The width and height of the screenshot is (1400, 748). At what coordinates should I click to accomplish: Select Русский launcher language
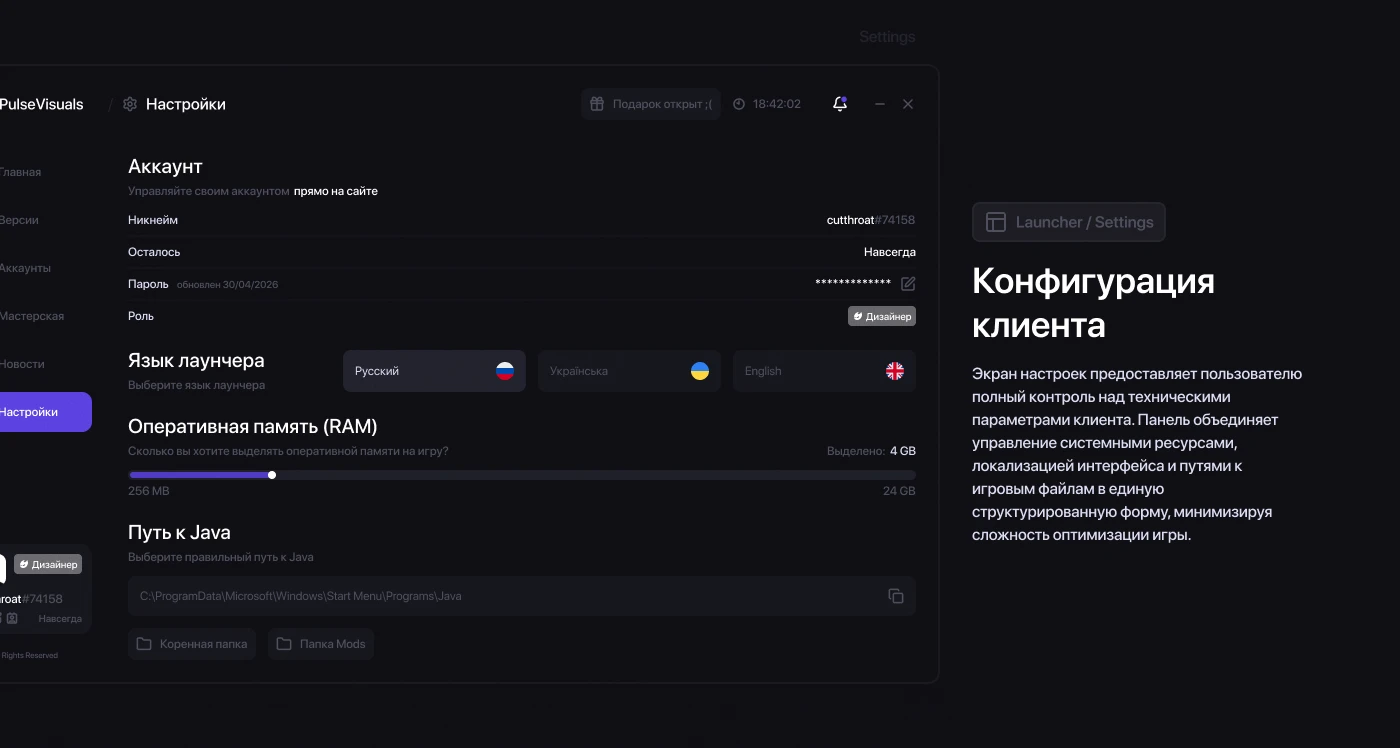tap(434, 371)
